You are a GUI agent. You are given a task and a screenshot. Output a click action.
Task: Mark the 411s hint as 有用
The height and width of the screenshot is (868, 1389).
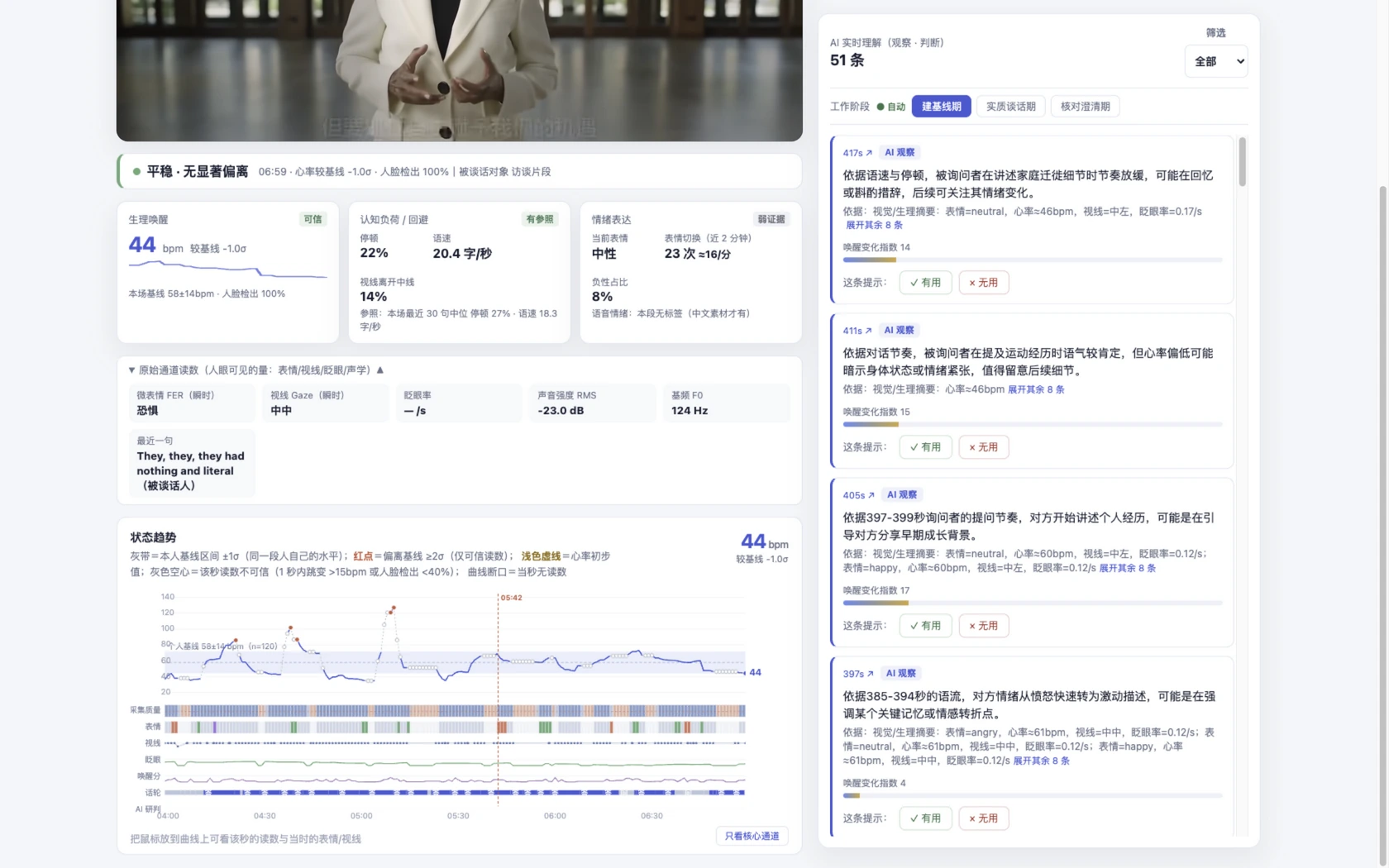point(925,447)
